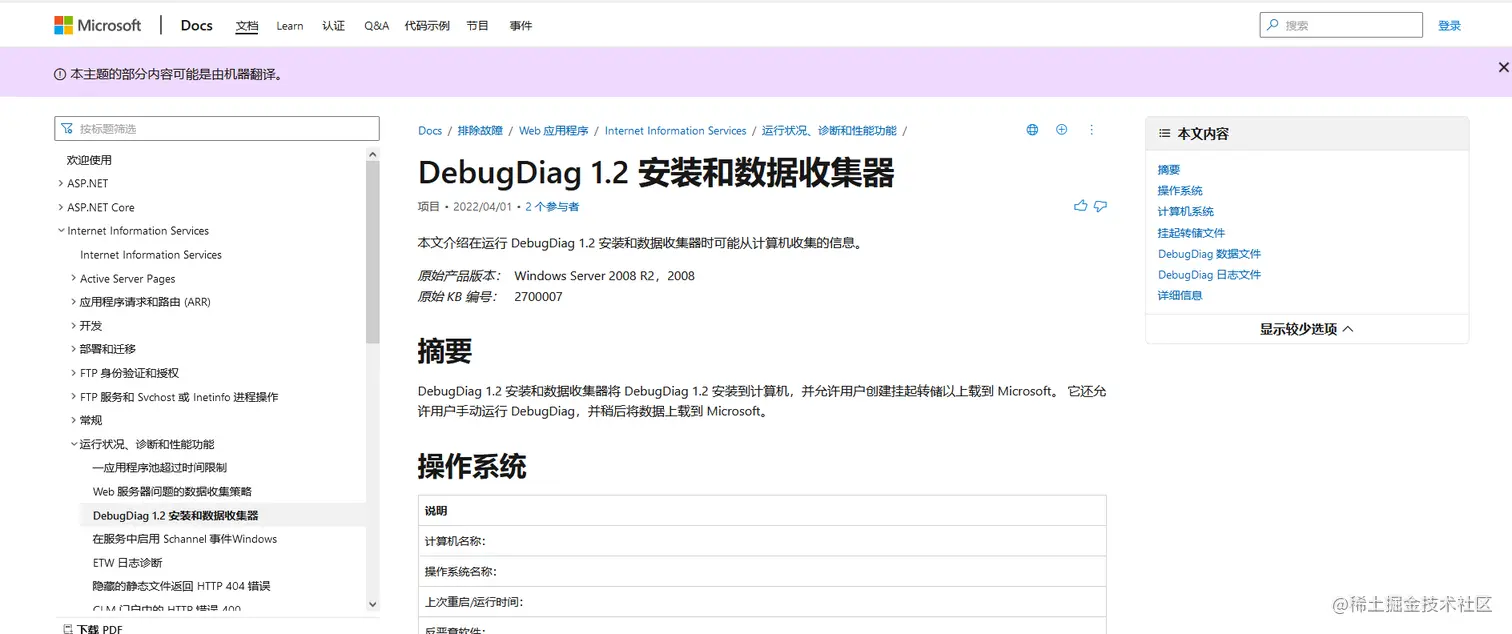This screenshot has height=634, width=1512.
Task: Expand 应用程序请求和路由 (ARR) node
Action: coord(74,301)
